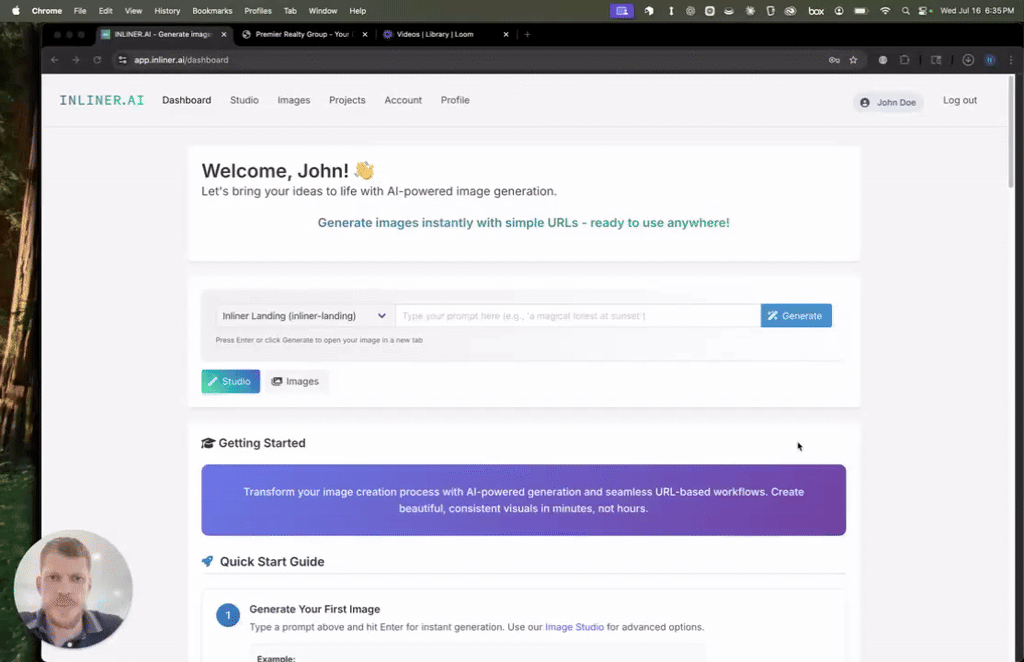Viewport: 1024px width, 662px height.
Task: Click the site info icon in address bar
Action: point(122,60)
